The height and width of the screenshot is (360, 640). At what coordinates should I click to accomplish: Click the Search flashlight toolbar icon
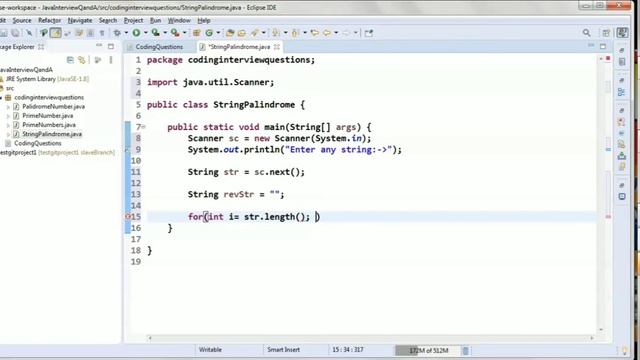255,33
